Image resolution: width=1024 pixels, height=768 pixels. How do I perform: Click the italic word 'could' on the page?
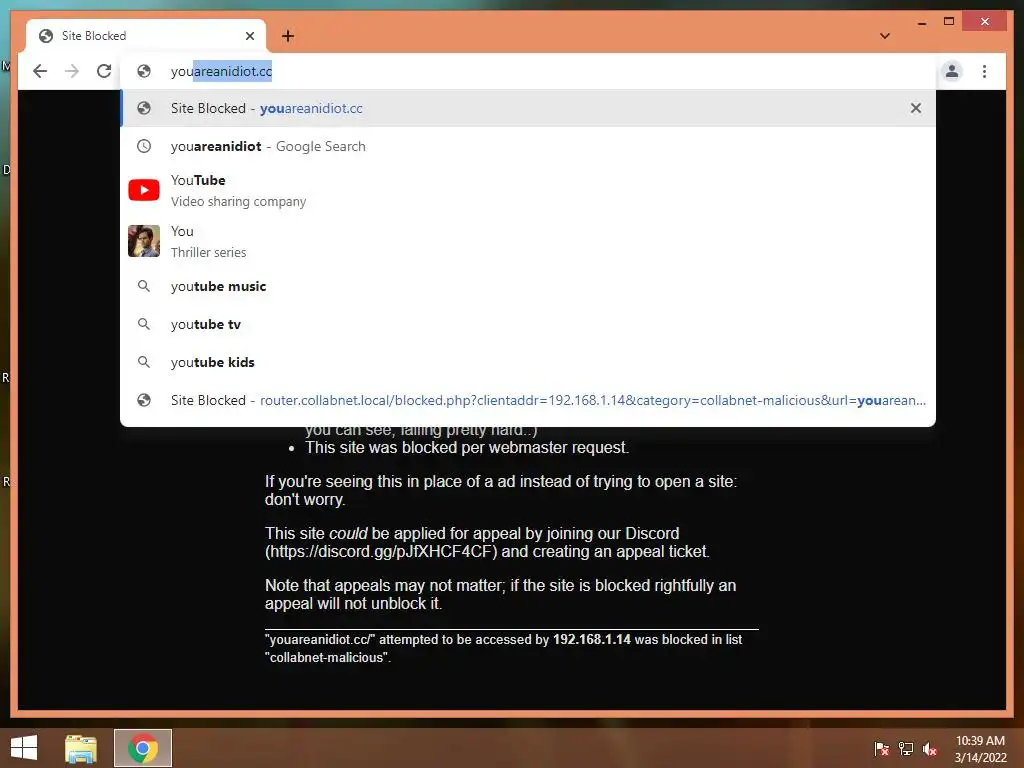click(x=348, y=533)
